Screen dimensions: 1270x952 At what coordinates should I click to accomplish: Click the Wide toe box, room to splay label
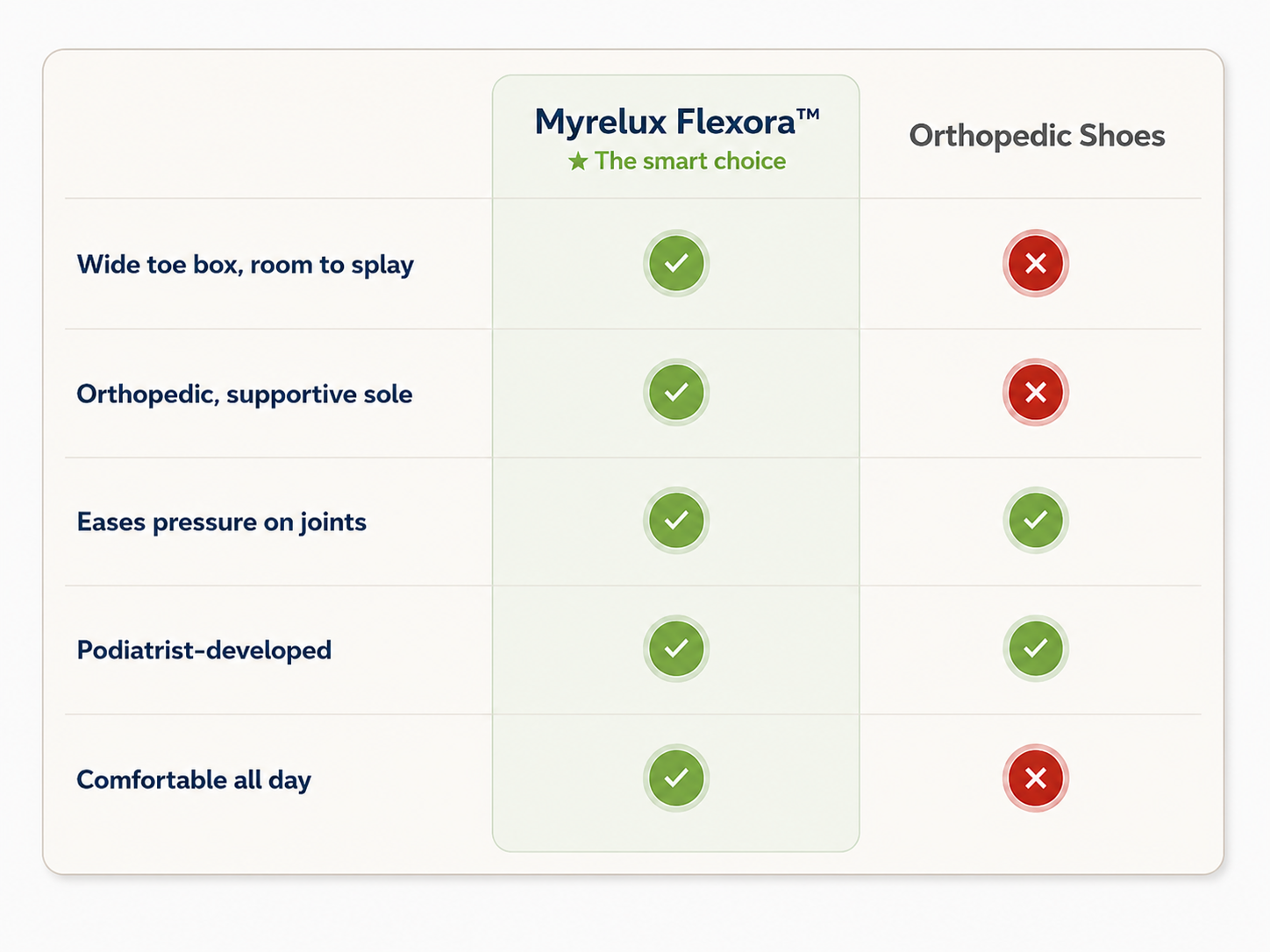coord(246,265)
